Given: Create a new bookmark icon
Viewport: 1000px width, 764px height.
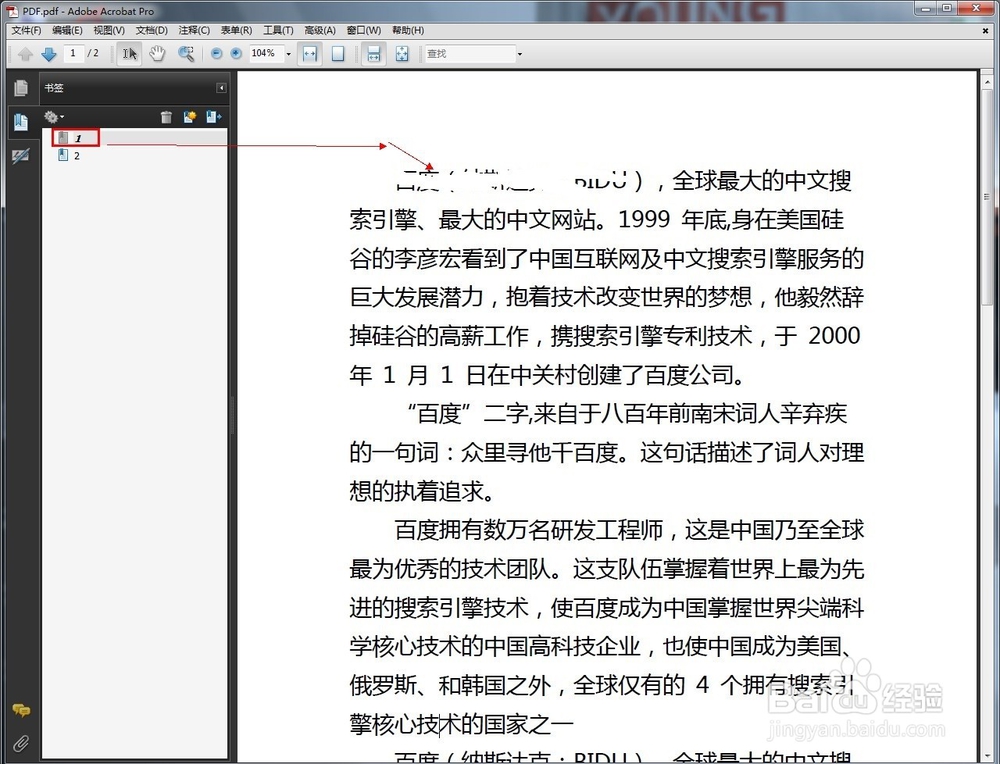Looking at the screenshot, I should [189, 117].
